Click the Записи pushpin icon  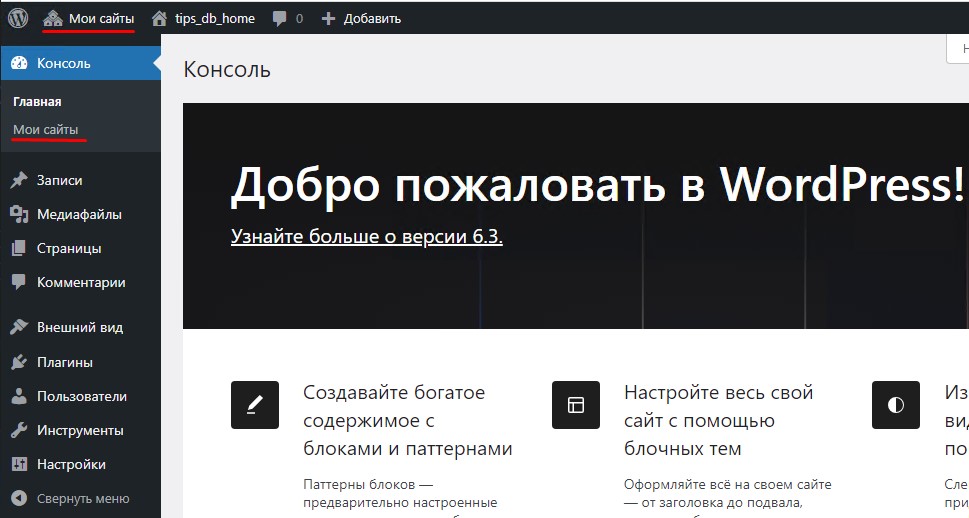18,181
